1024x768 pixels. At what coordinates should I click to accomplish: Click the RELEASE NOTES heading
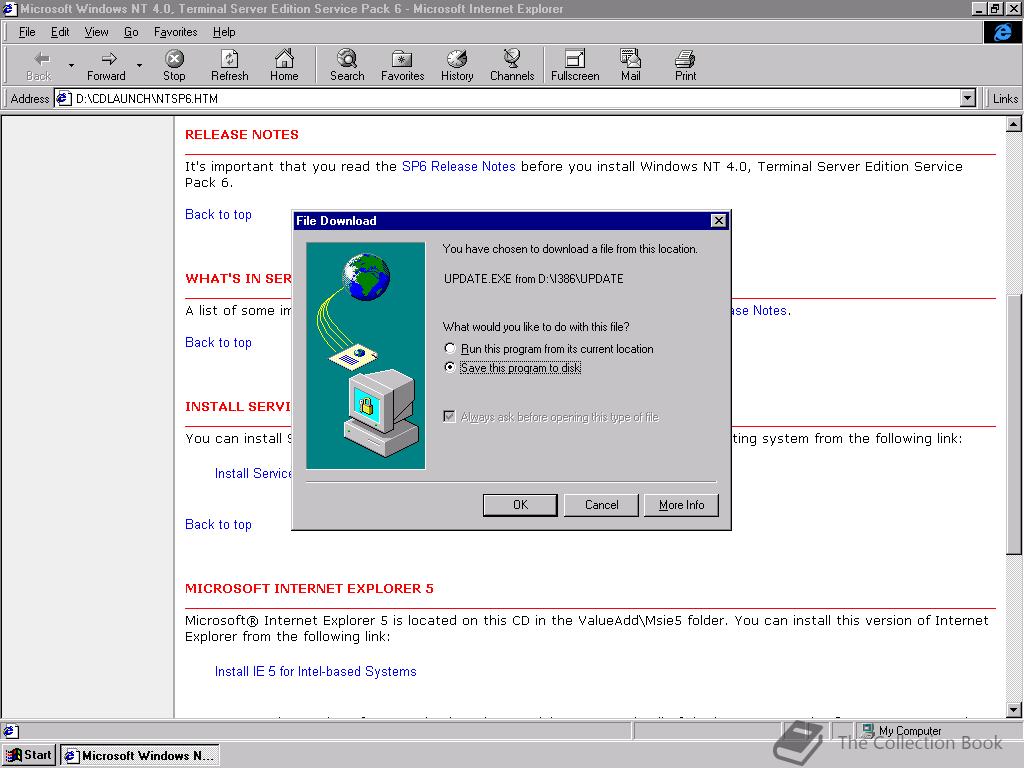(242, 135)
